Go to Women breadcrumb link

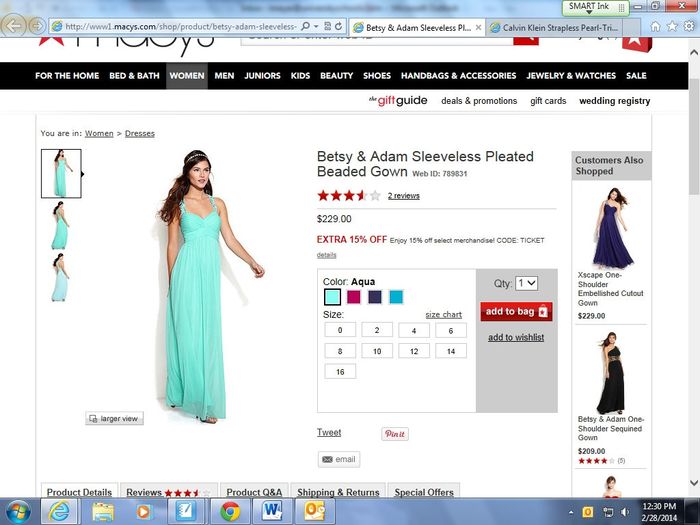tap(99, 133)
